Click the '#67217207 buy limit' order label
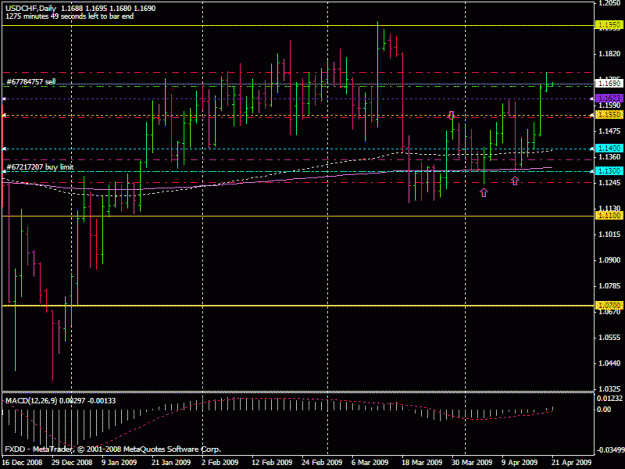This screenshot has width=625, height=469. pos(40,167)
